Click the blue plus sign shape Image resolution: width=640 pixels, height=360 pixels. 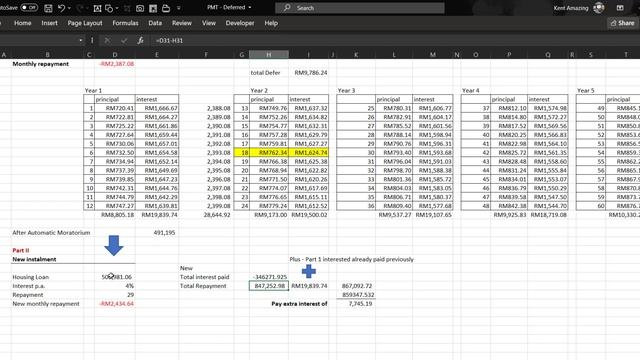click(309, 271)
